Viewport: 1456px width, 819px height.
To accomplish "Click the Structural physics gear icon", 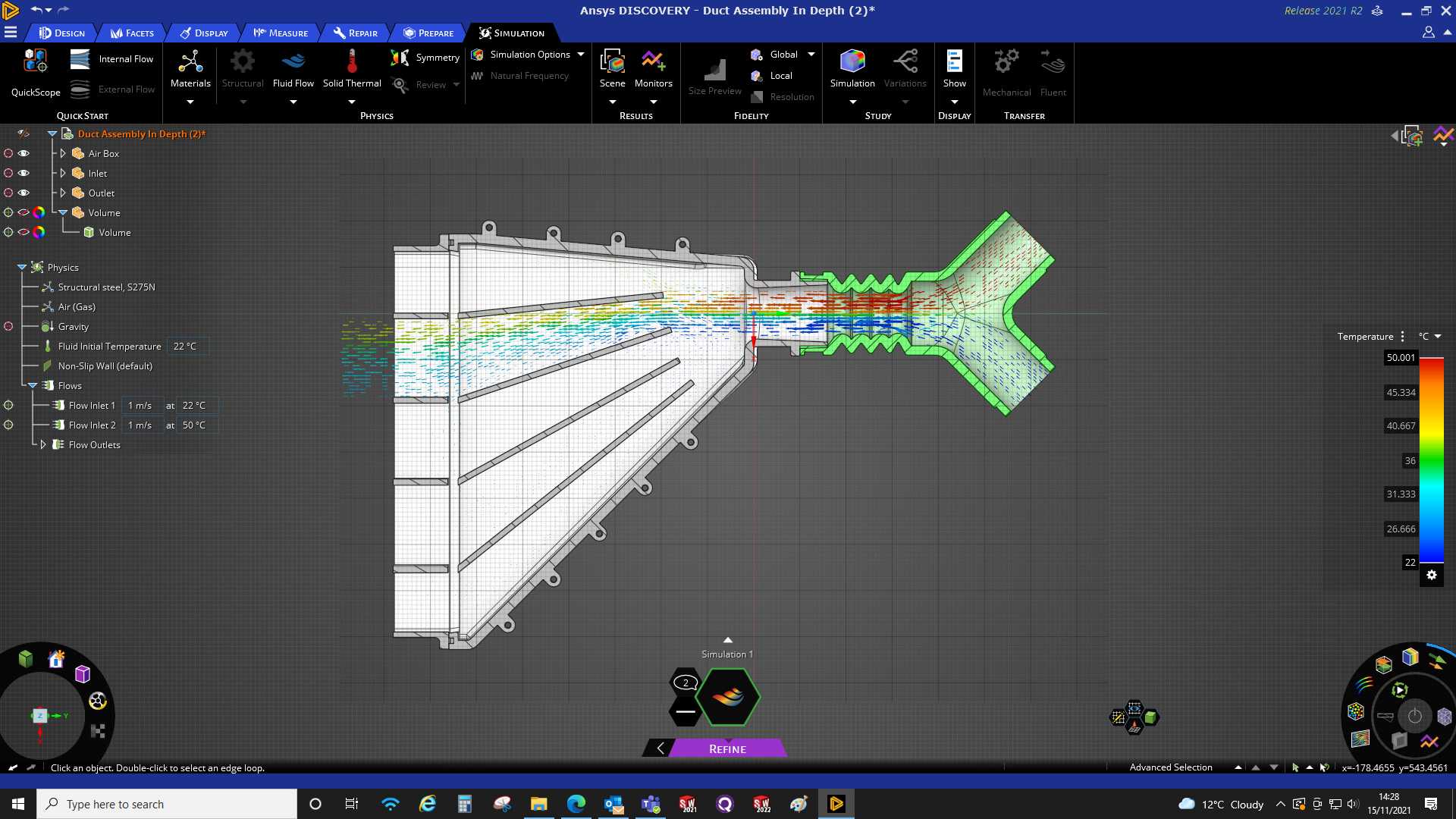I will (x=243, y=61).
